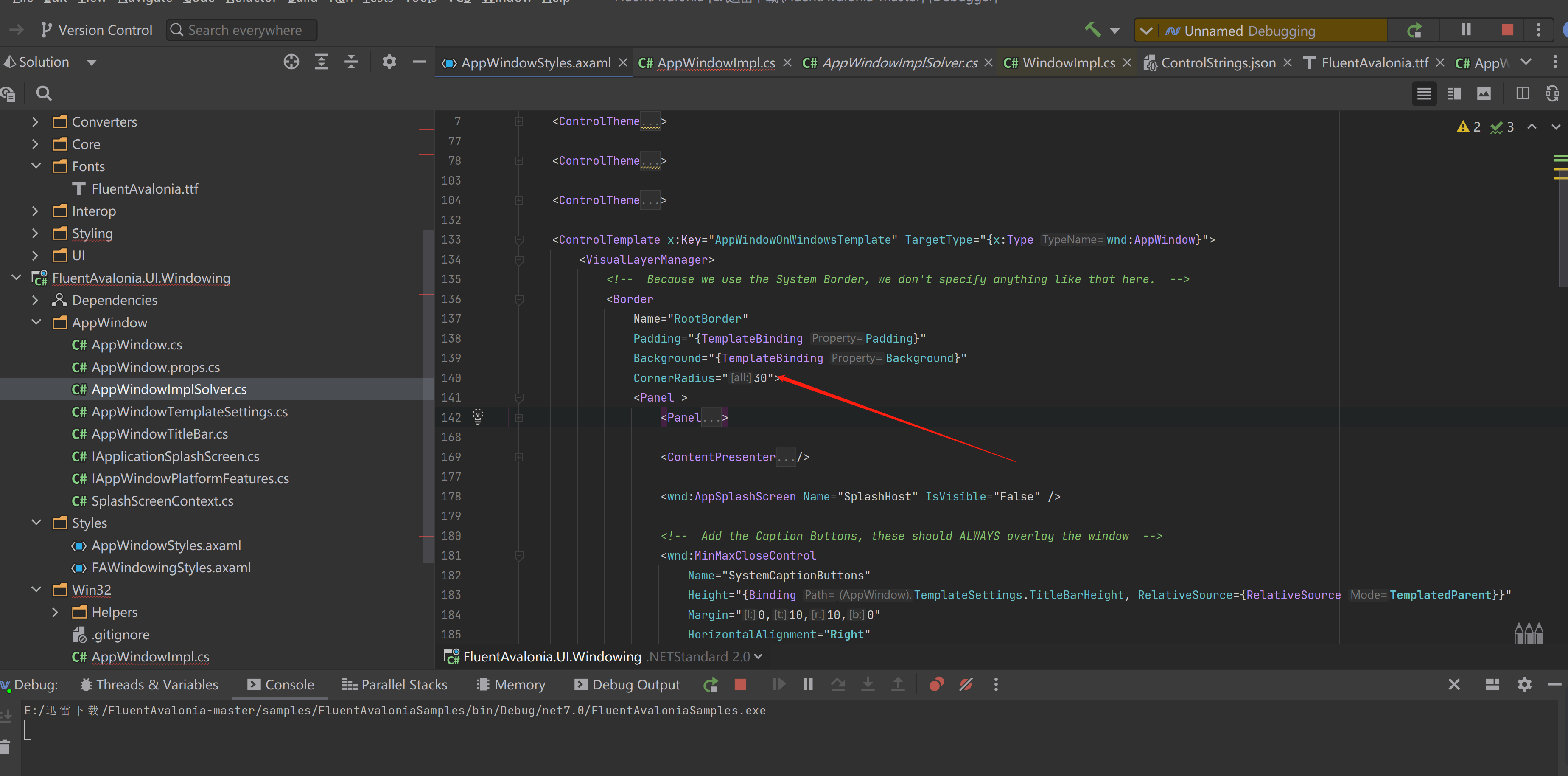
Task: Pause the debugging session
Action: [x=1466, y=30]
